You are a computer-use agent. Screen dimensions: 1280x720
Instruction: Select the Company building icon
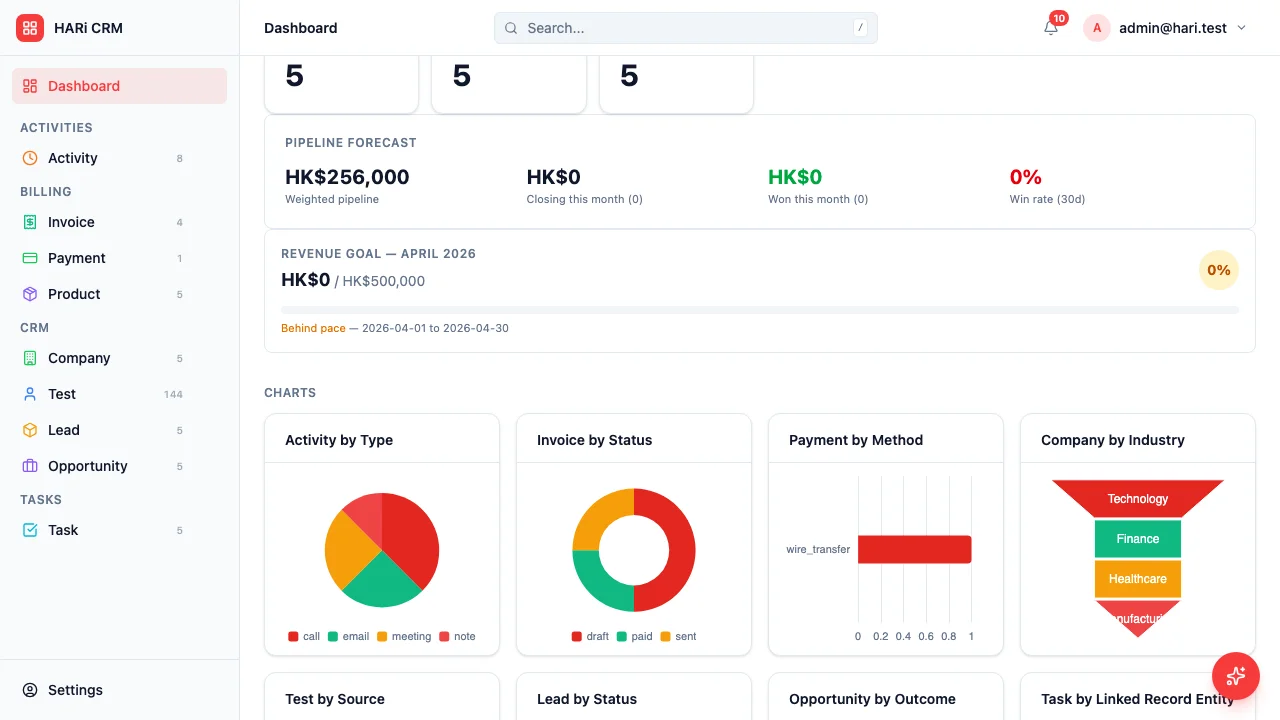[x=28, y=358]
